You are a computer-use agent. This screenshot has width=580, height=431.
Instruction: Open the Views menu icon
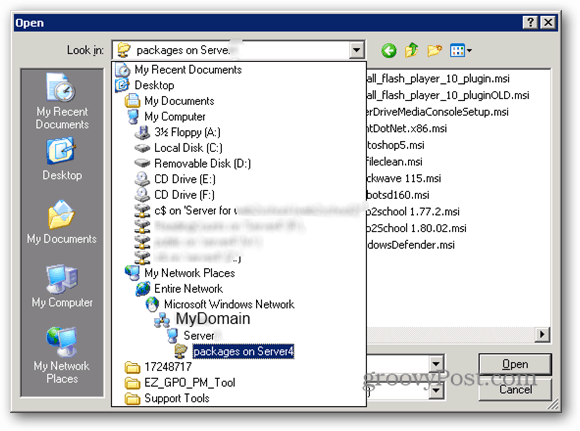click(x=461, y=50)
